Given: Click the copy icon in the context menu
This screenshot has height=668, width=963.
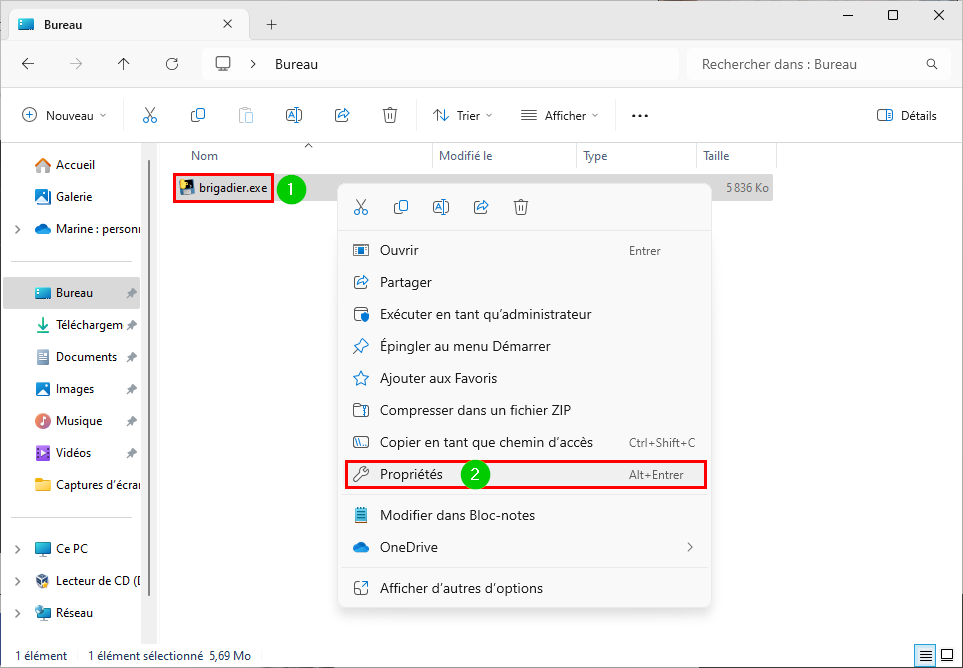Looking at the screenshot, I should click(401, 208).
